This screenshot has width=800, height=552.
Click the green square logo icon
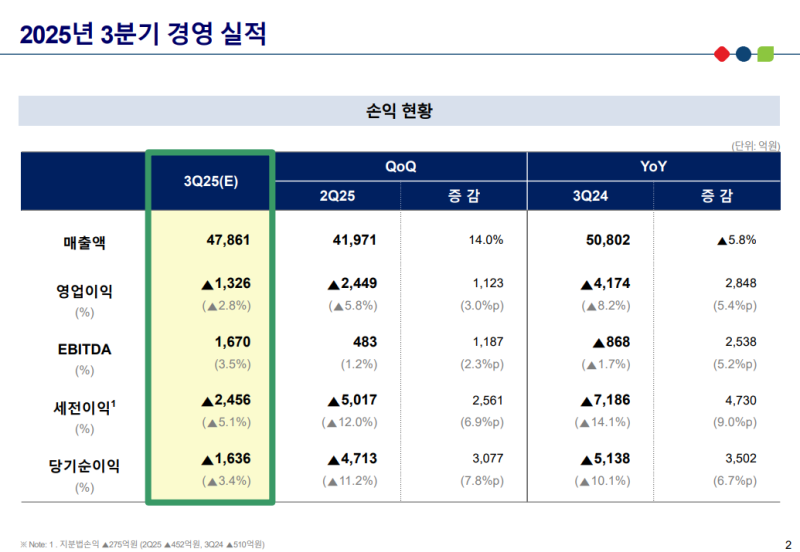tap(765, 54)
